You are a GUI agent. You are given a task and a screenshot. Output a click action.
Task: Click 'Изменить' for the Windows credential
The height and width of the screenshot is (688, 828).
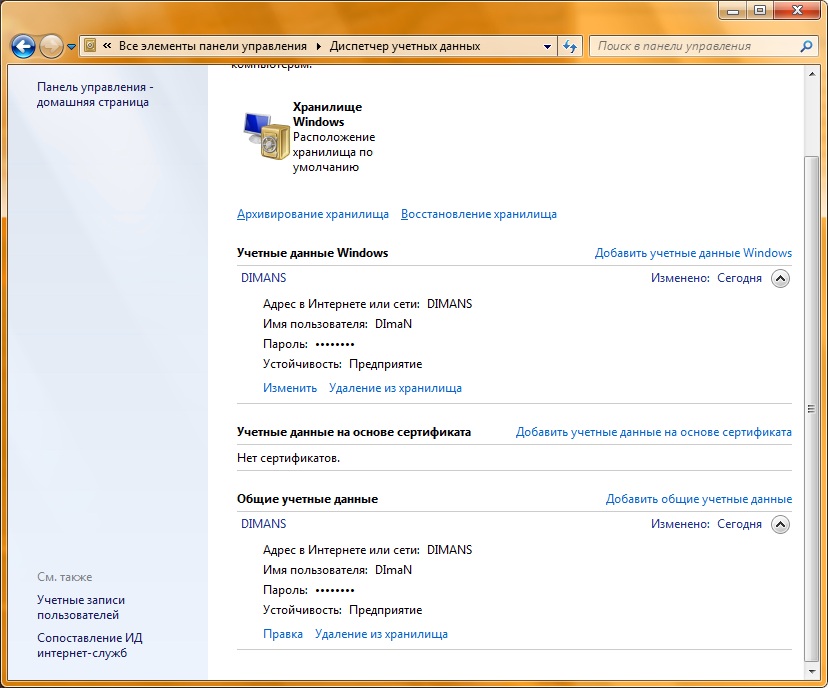[x=290, y=388]
